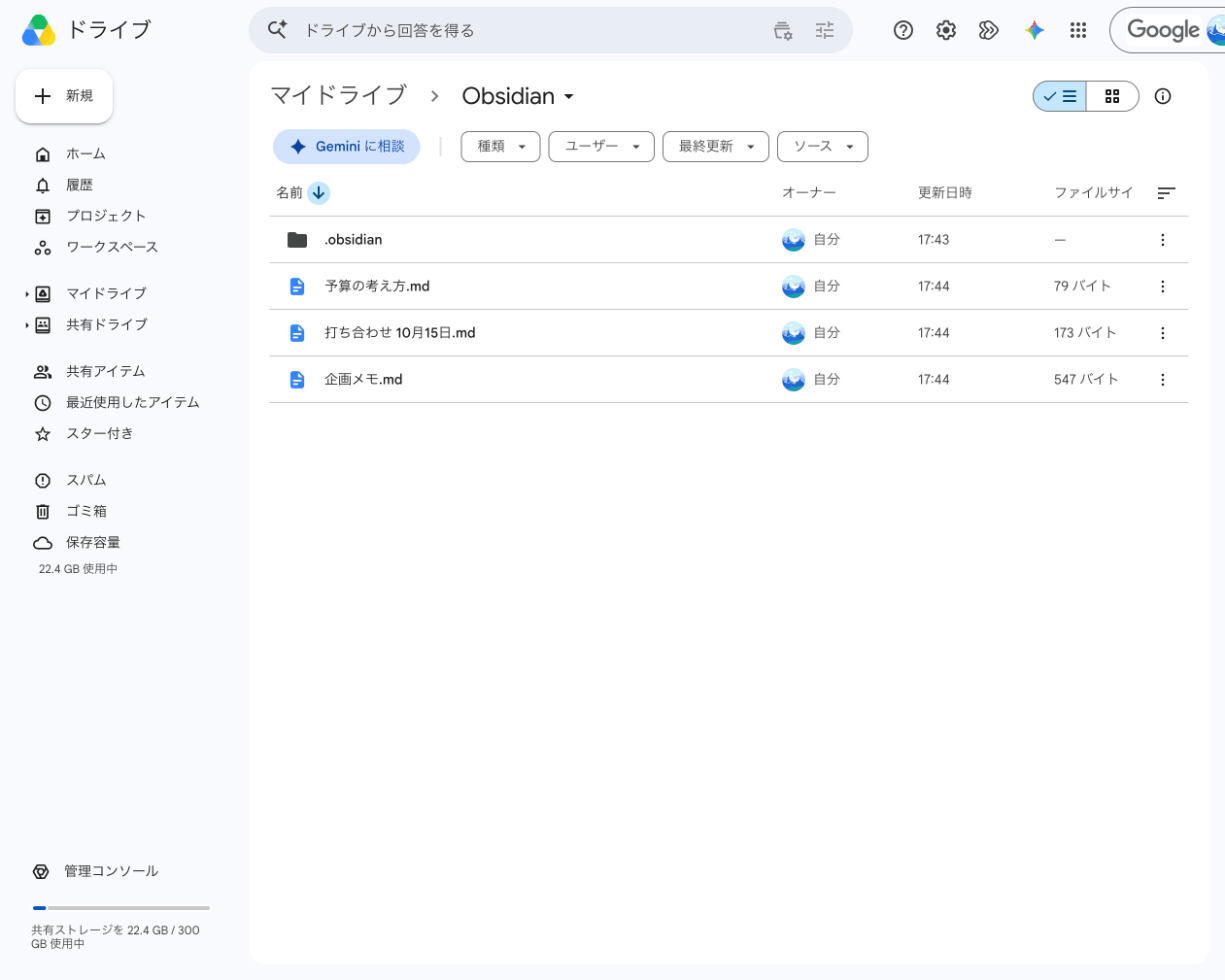1225x980 pixels.
Task: Open the Help question mark icon
Action: [x=903, y=30]
